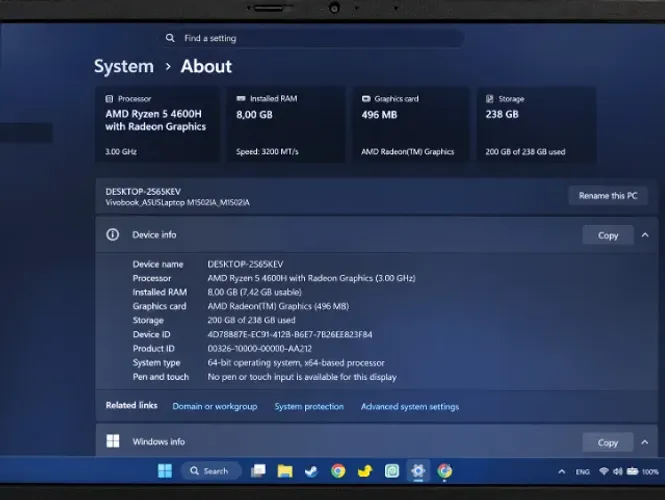Copy the Device info details

pyautogui.click(x=608, y=235)
